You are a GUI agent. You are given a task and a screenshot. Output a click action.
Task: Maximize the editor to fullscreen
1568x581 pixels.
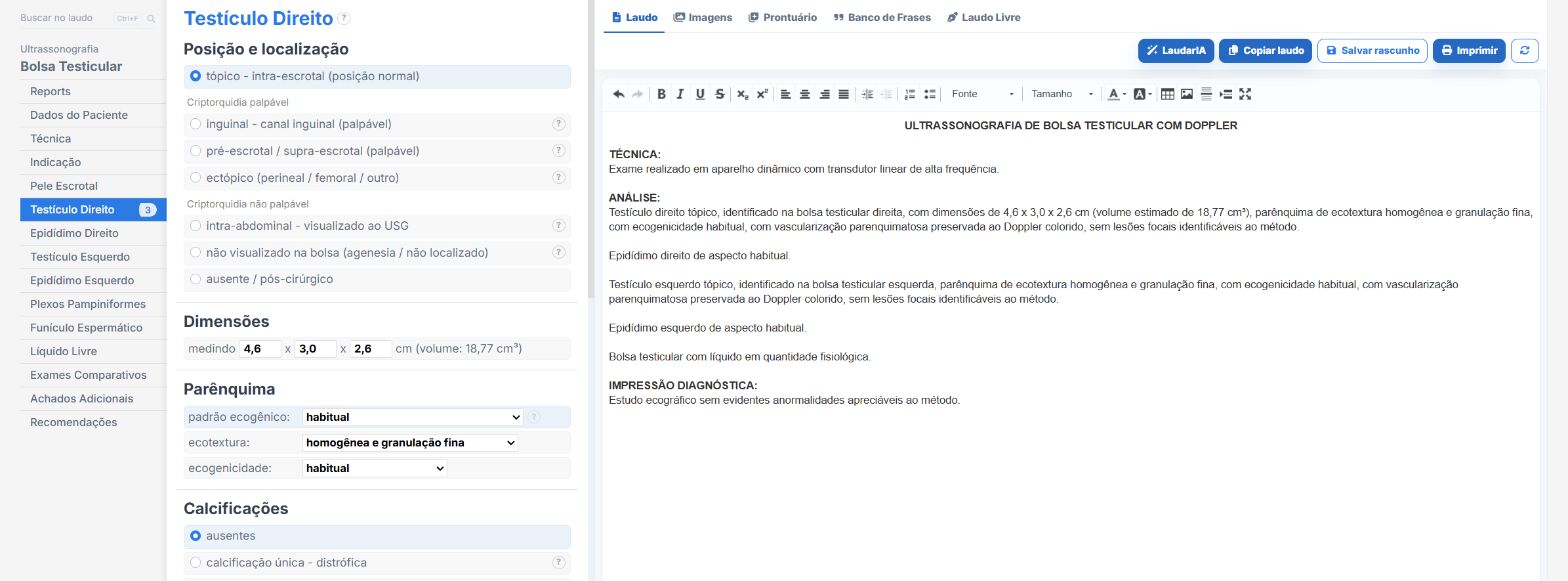(1245, 94)
